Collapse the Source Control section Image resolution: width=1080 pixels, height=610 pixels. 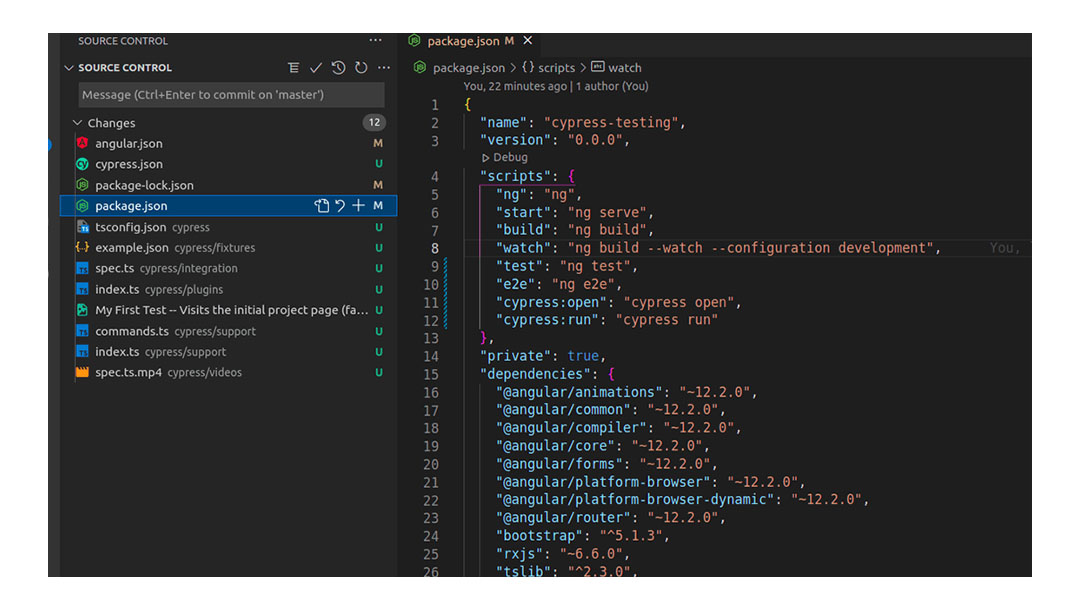(x=69, y=68)
